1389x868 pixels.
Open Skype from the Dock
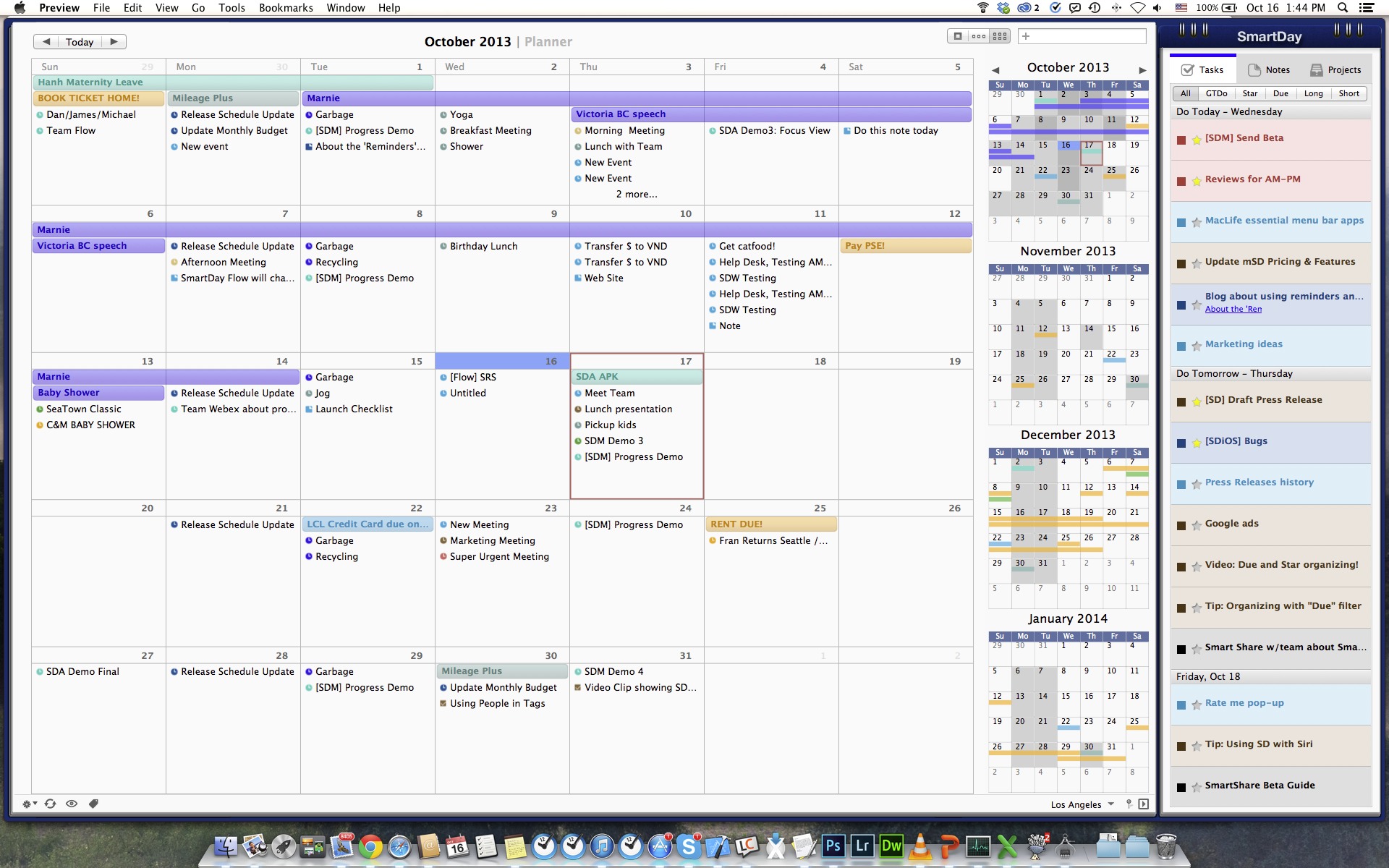pyautogui.click(x=689, y=846)
